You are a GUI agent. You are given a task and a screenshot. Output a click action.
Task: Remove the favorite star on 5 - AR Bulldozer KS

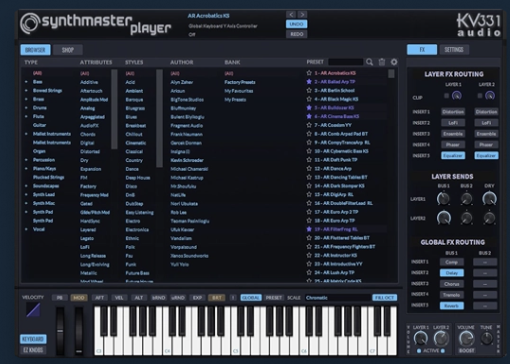coord(309,108)
